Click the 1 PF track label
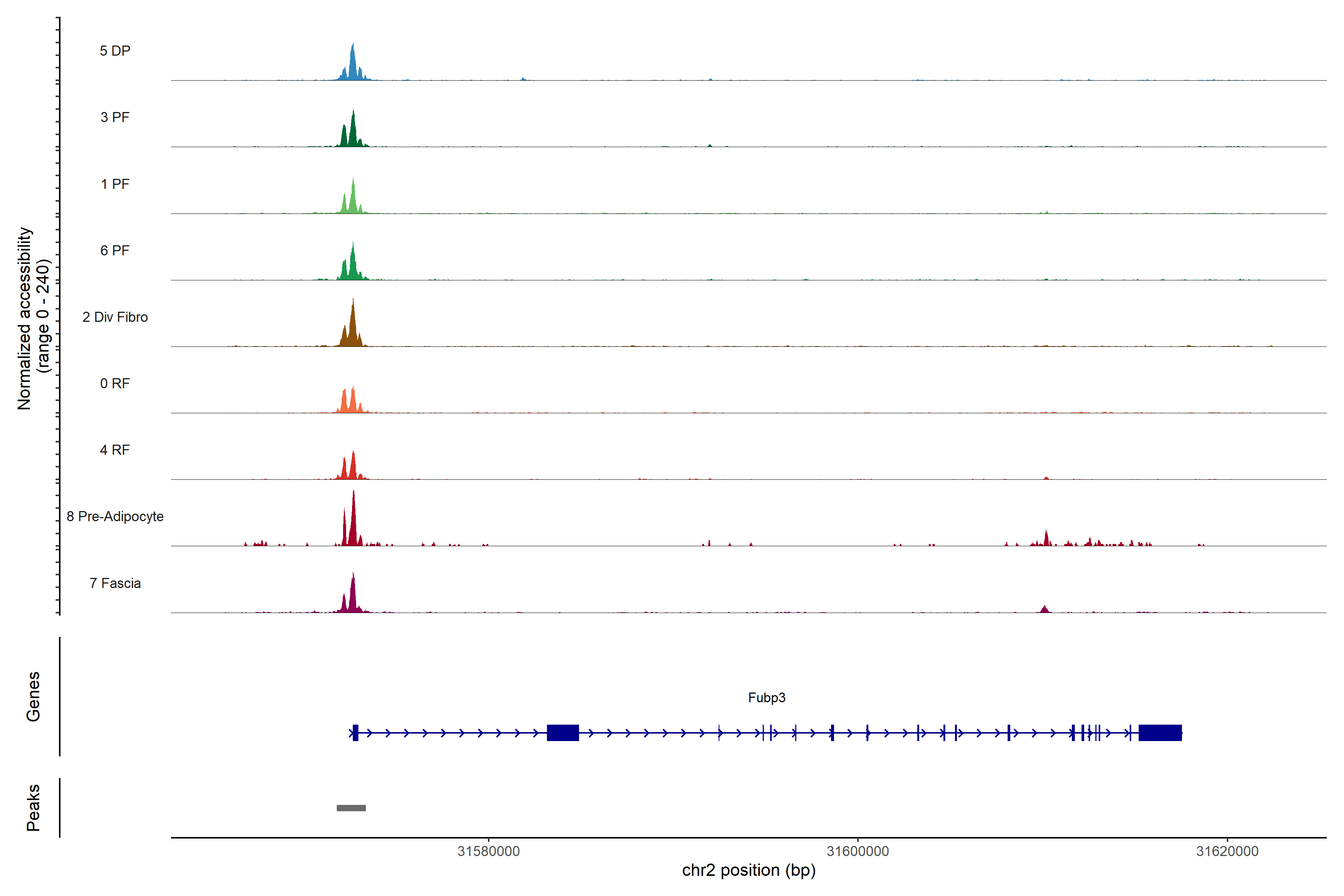The width and height of the screenshot is (1344, 896). coord(115,184)
